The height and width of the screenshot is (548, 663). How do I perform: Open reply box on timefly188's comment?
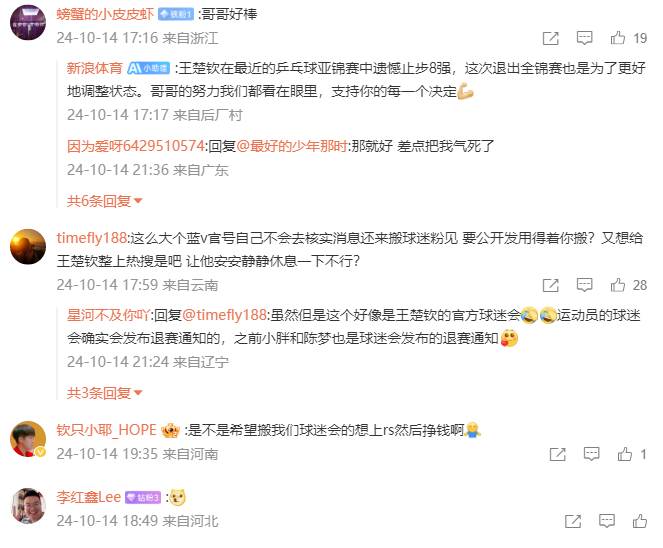584,285
